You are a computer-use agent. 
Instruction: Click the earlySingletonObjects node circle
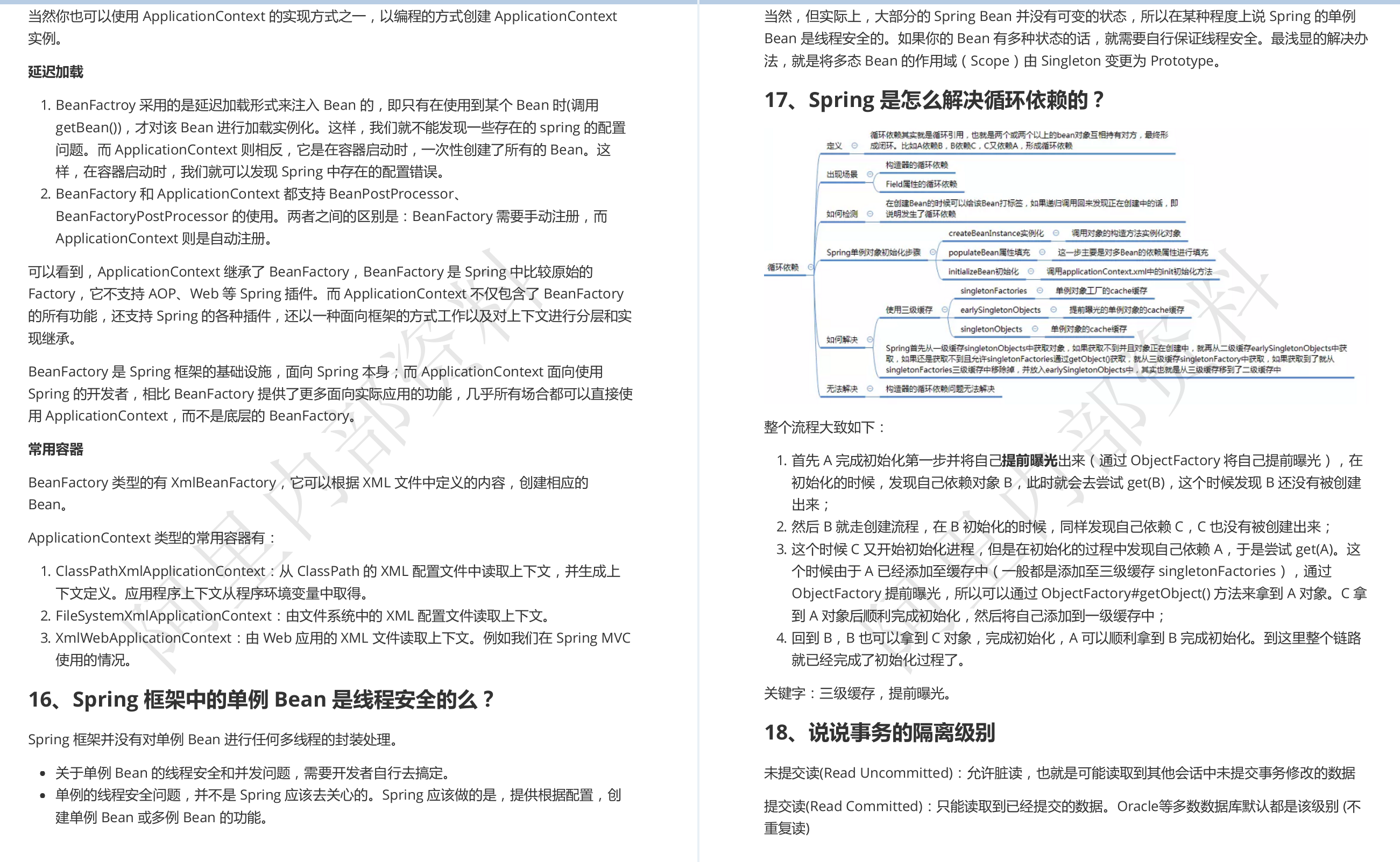[1053, 310]
